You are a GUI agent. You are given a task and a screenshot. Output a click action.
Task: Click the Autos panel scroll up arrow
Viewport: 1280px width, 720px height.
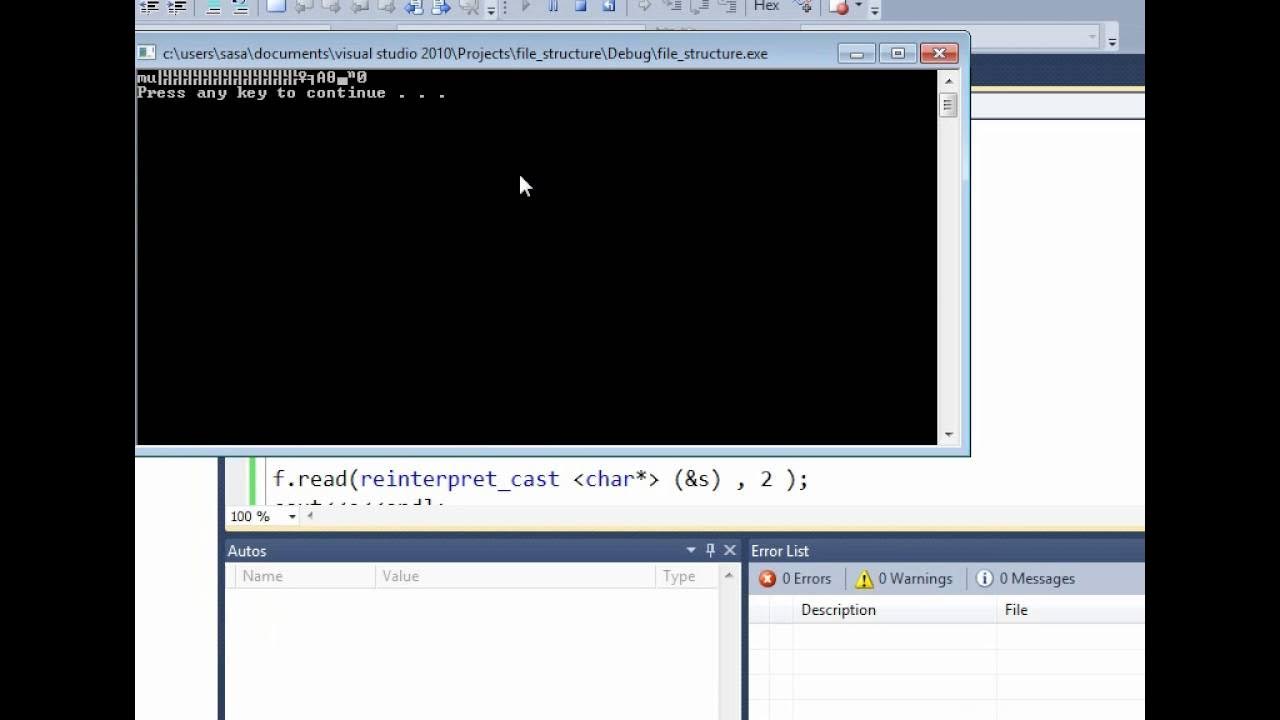tap(728, 576)
